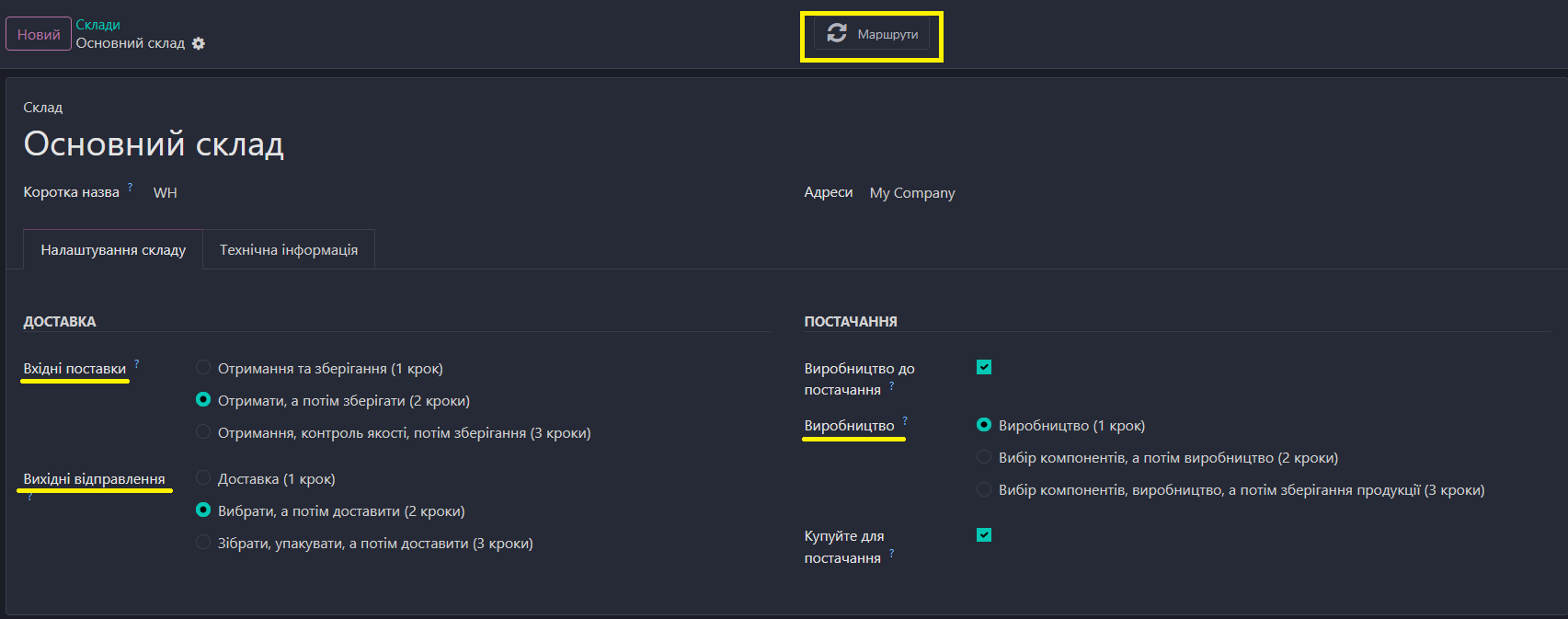Viewport: 1568px width, 619px height.
Task: Click the gear icon beside Основний склад breadcrumb
Action: (199, 43)
